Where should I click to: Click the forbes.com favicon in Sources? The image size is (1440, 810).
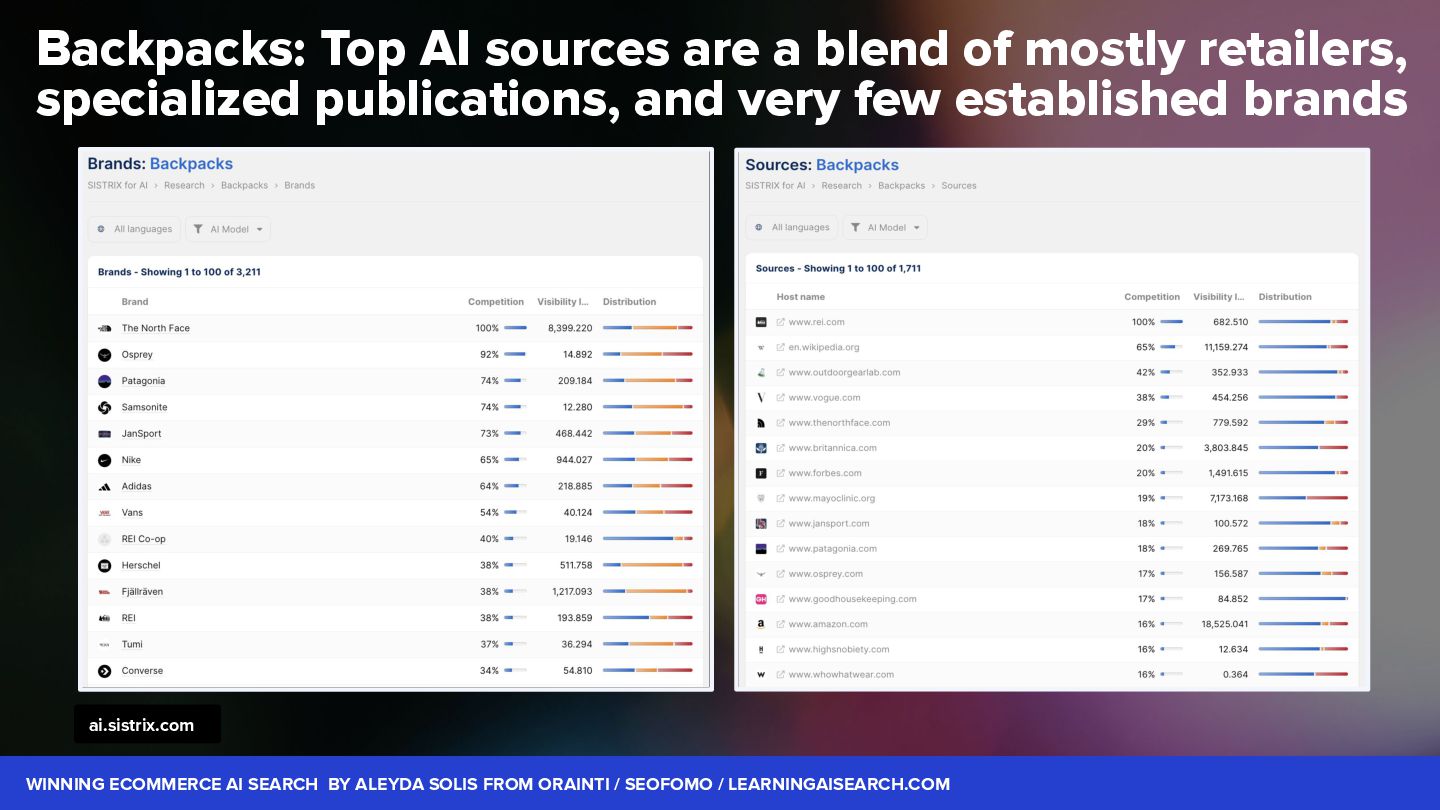point(761,473)
